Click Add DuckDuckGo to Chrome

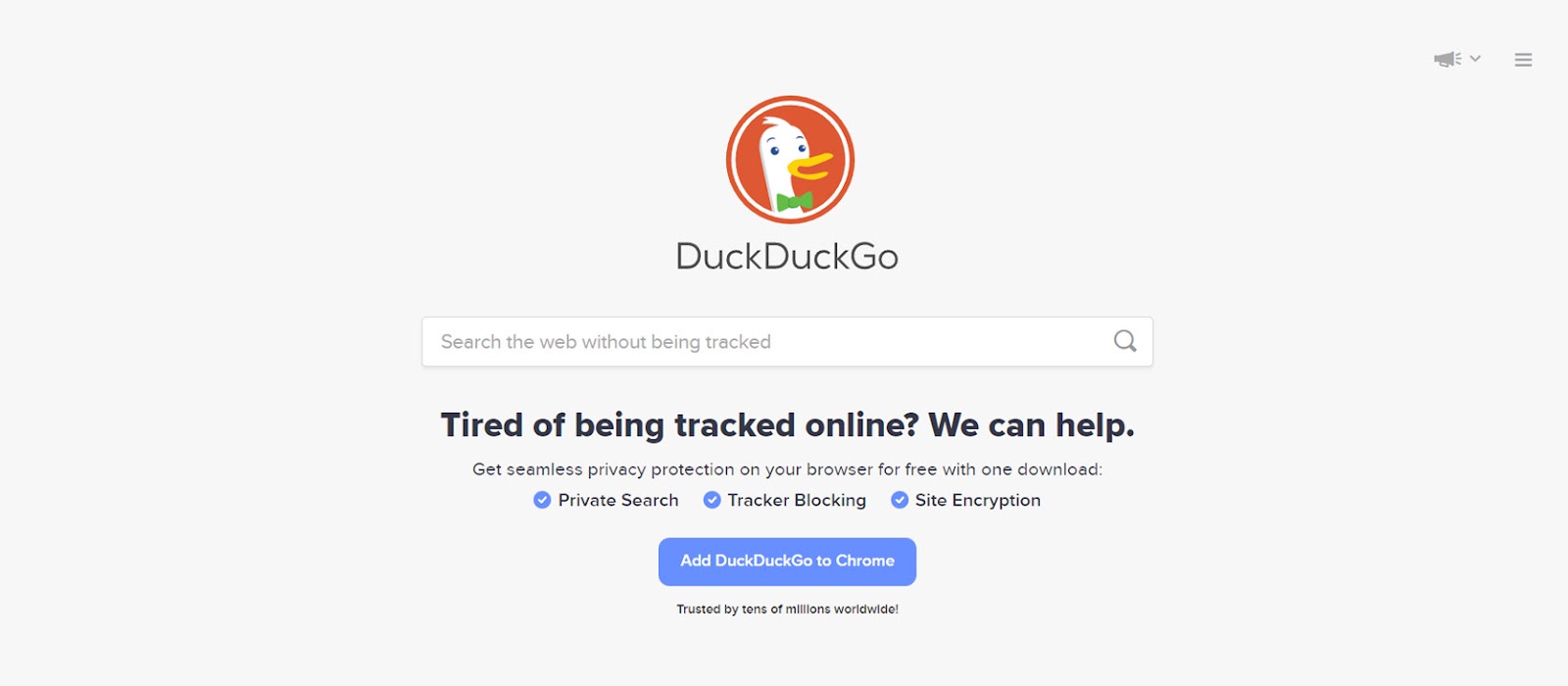click(787, 562)
